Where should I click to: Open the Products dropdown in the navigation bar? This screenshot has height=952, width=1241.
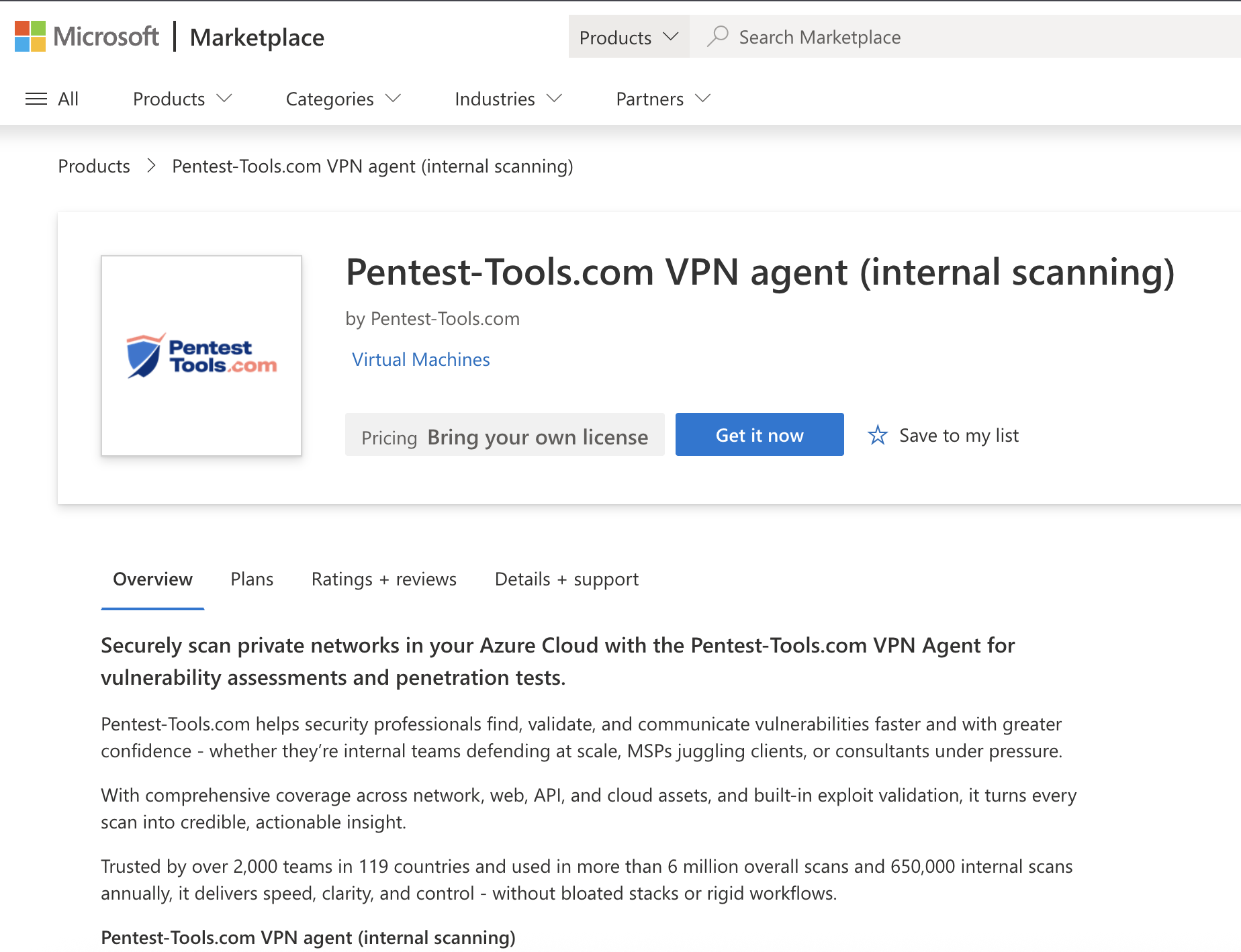pos(181,99)
